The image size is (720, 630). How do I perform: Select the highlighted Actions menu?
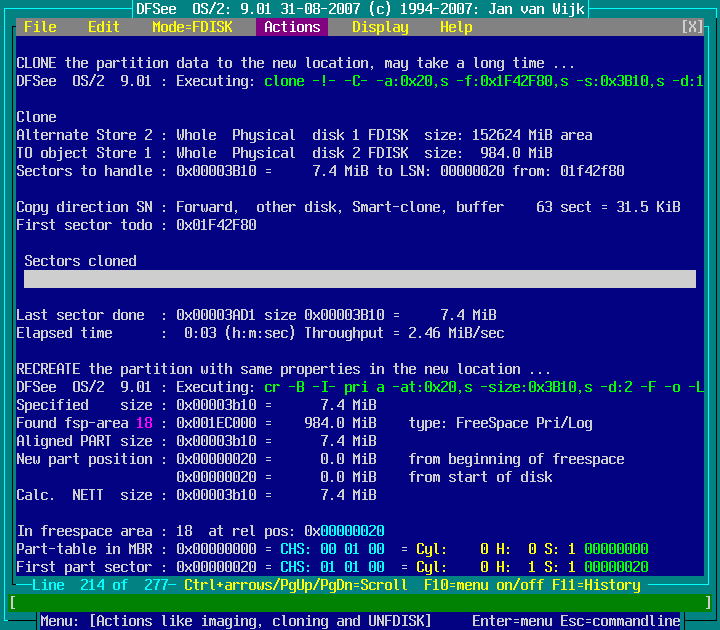(x=292, y=27)
